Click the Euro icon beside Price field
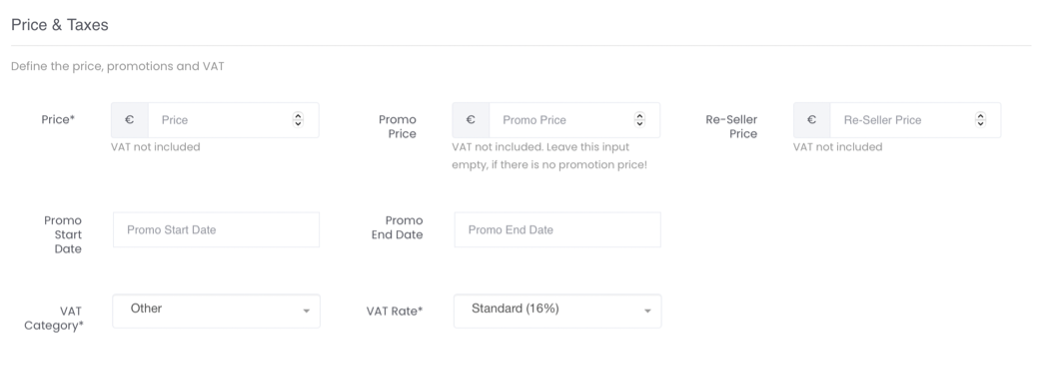Viewport: 1051px width, 366px height. click(129, 120)
